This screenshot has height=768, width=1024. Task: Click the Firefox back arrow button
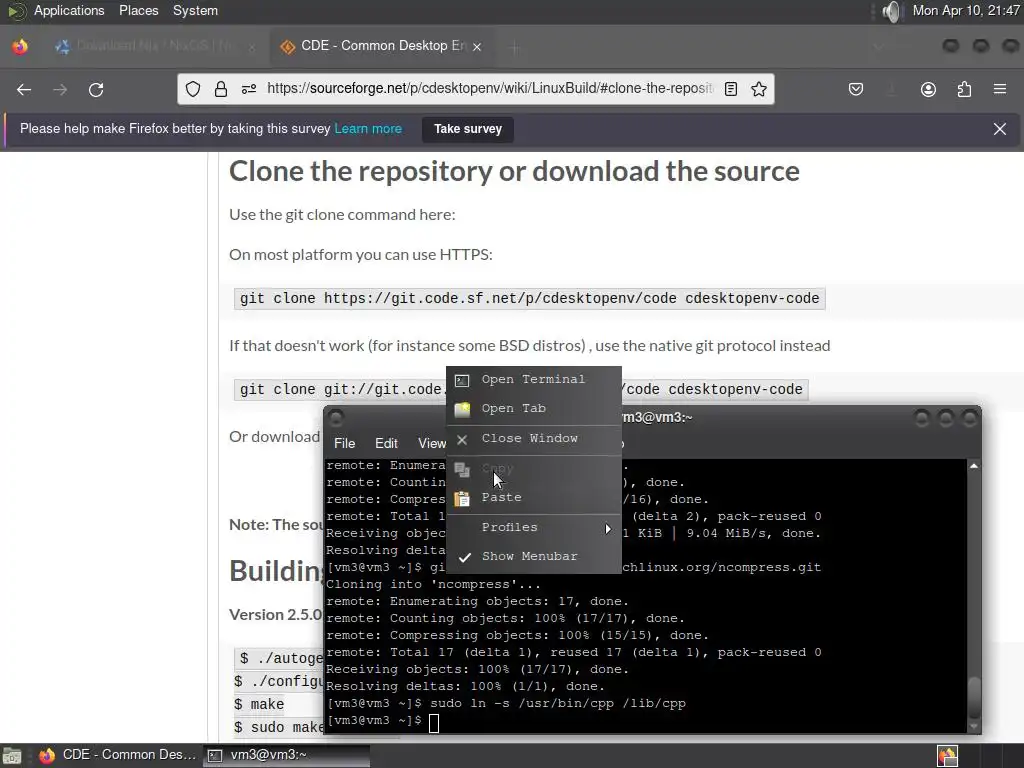(24, 89)
